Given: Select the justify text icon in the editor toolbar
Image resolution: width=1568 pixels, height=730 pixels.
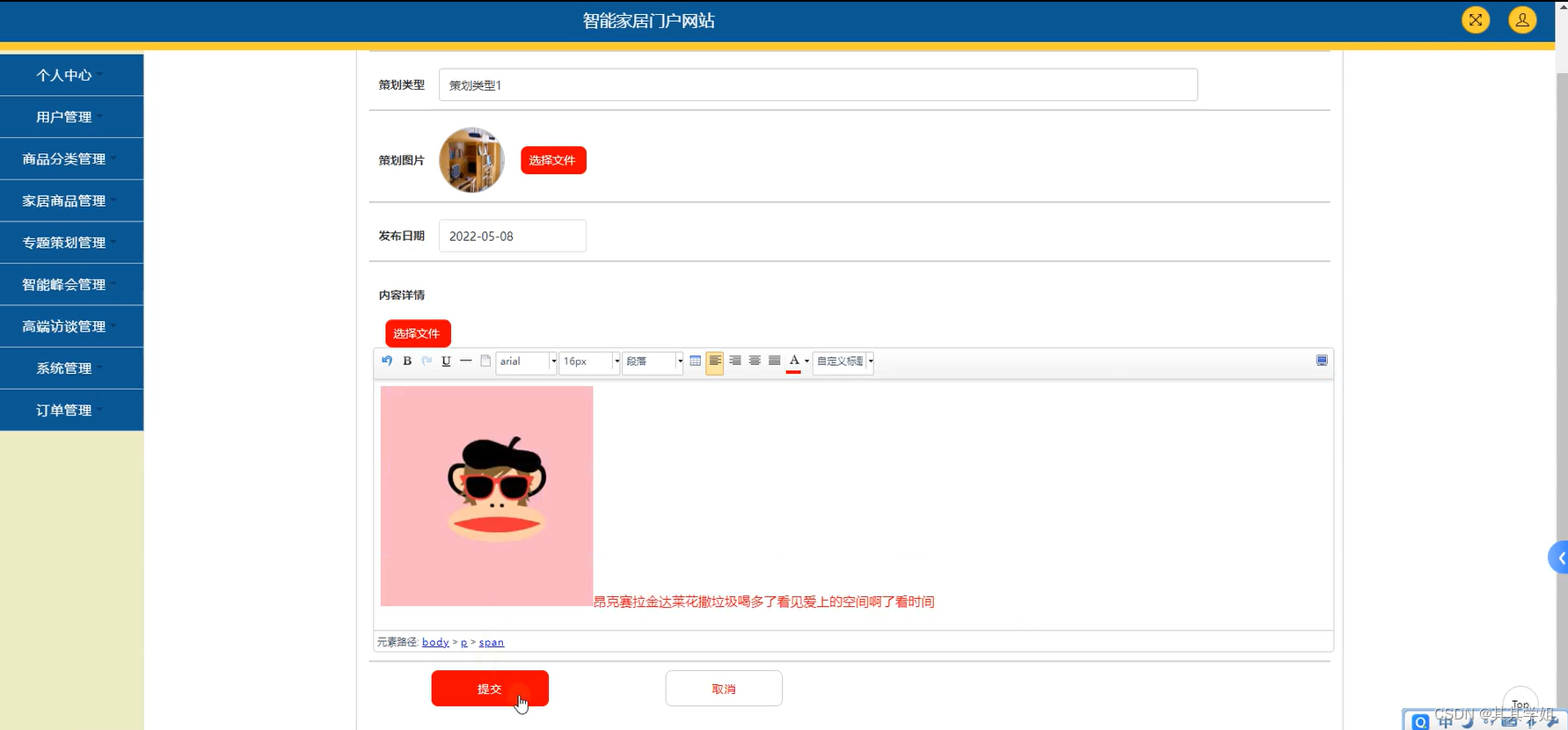Looking at the screenshot, I should [x=774, y=361].
